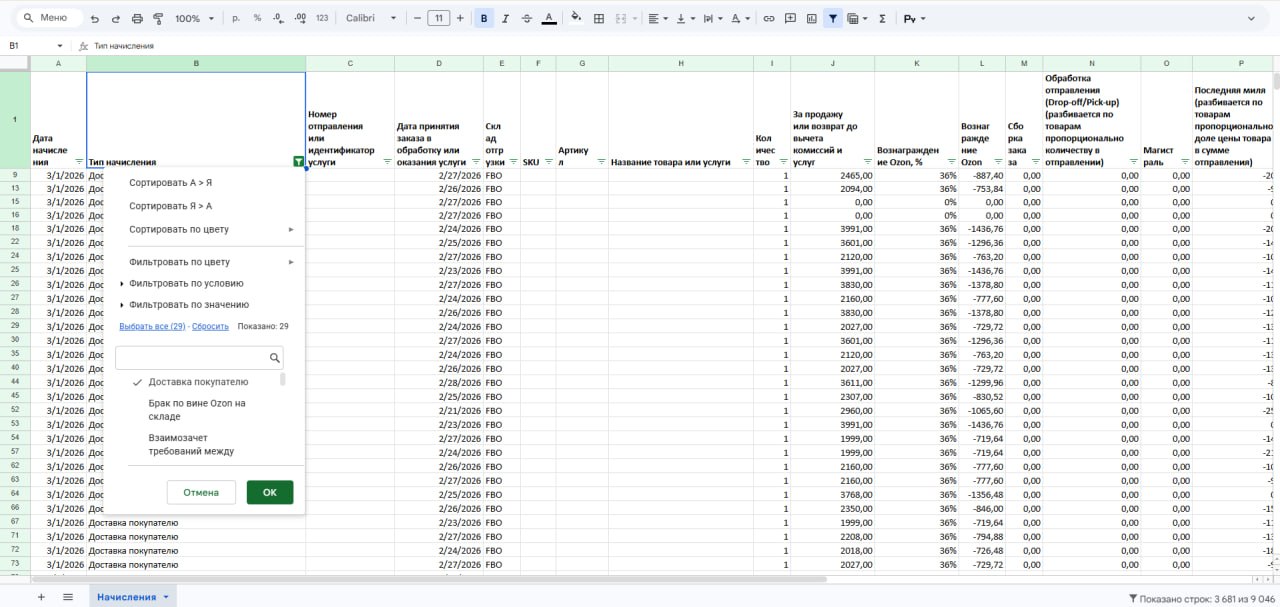This screenshot has height=607, width=1280.
Task: Toggle bold formatting
Action: coord(484,18)
